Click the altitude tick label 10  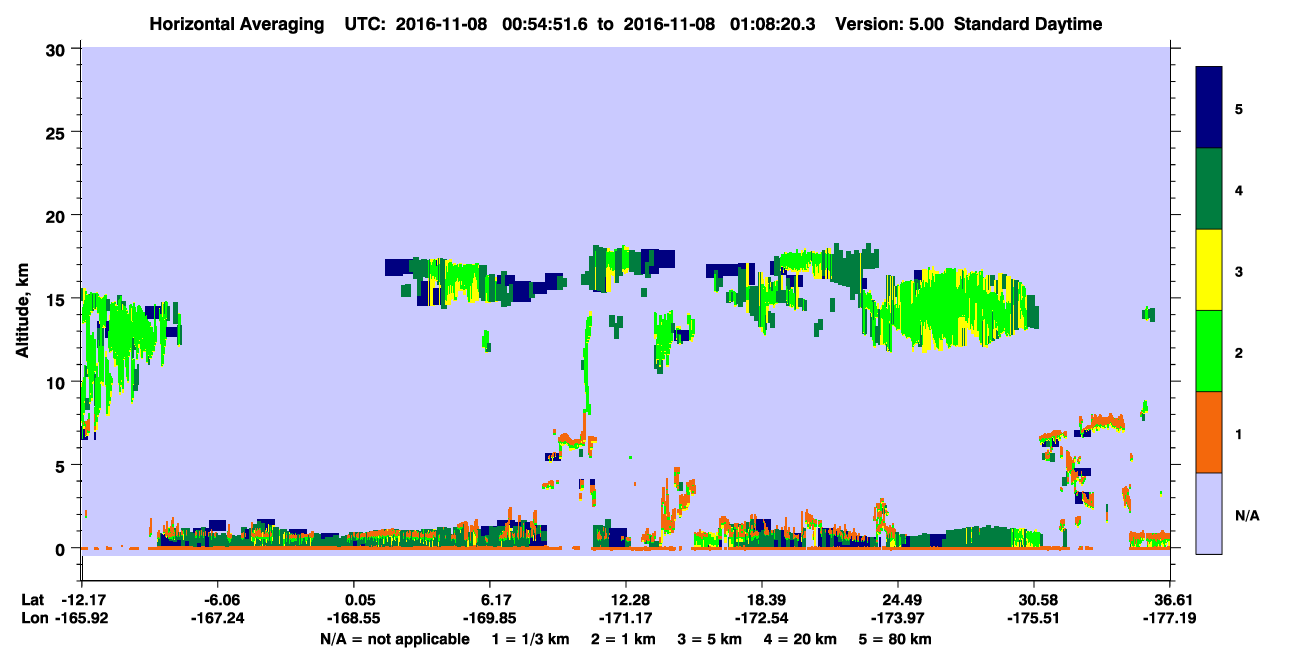click(58, 382)
